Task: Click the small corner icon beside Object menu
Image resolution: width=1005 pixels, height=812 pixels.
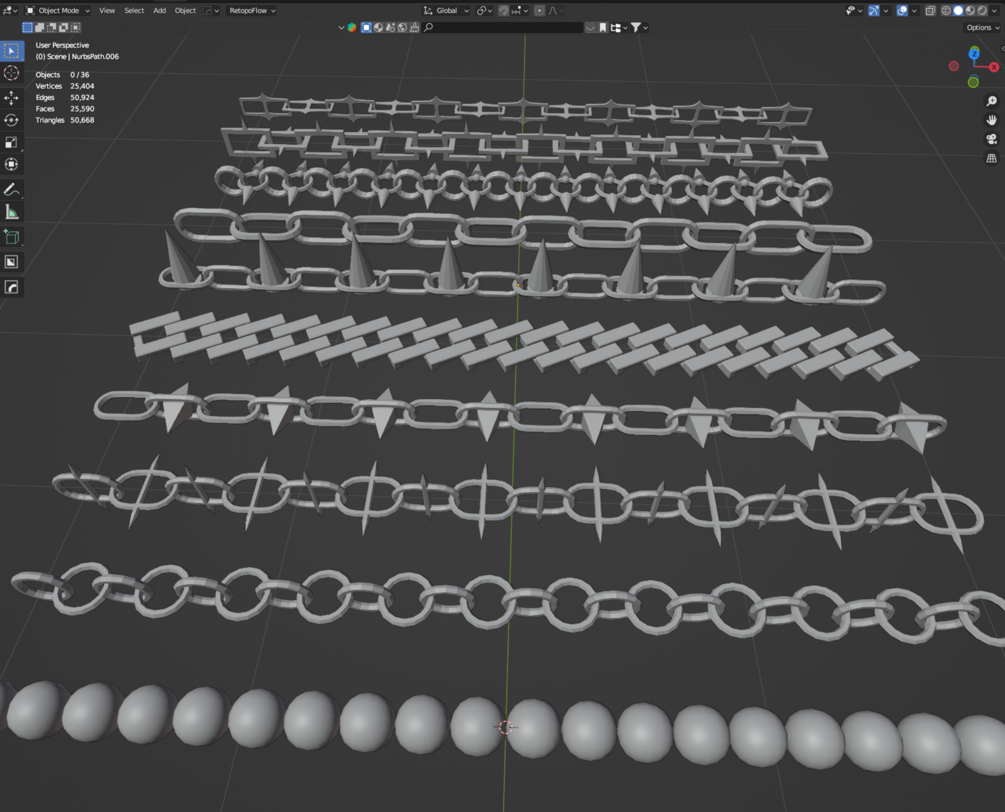Action: click(x=211, y=10)
